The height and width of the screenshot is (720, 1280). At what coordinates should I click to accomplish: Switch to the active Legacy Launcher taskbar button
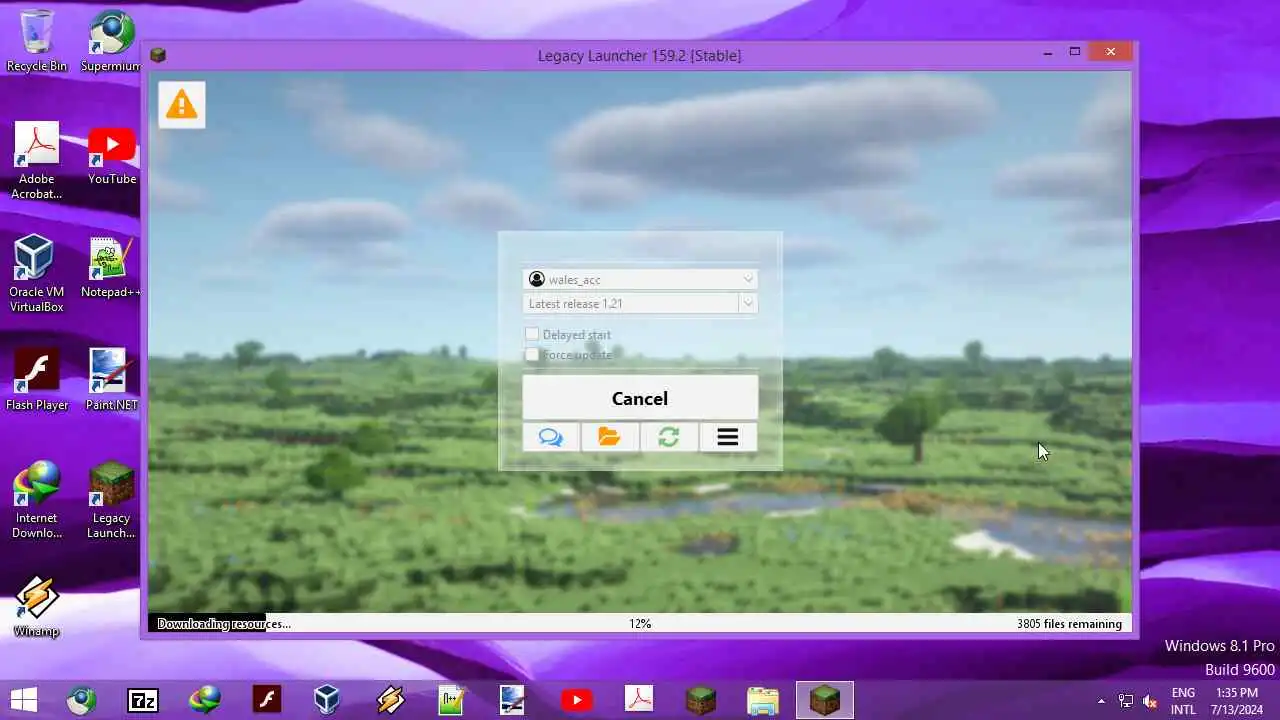pyautogui.click(x=825, y=700)
